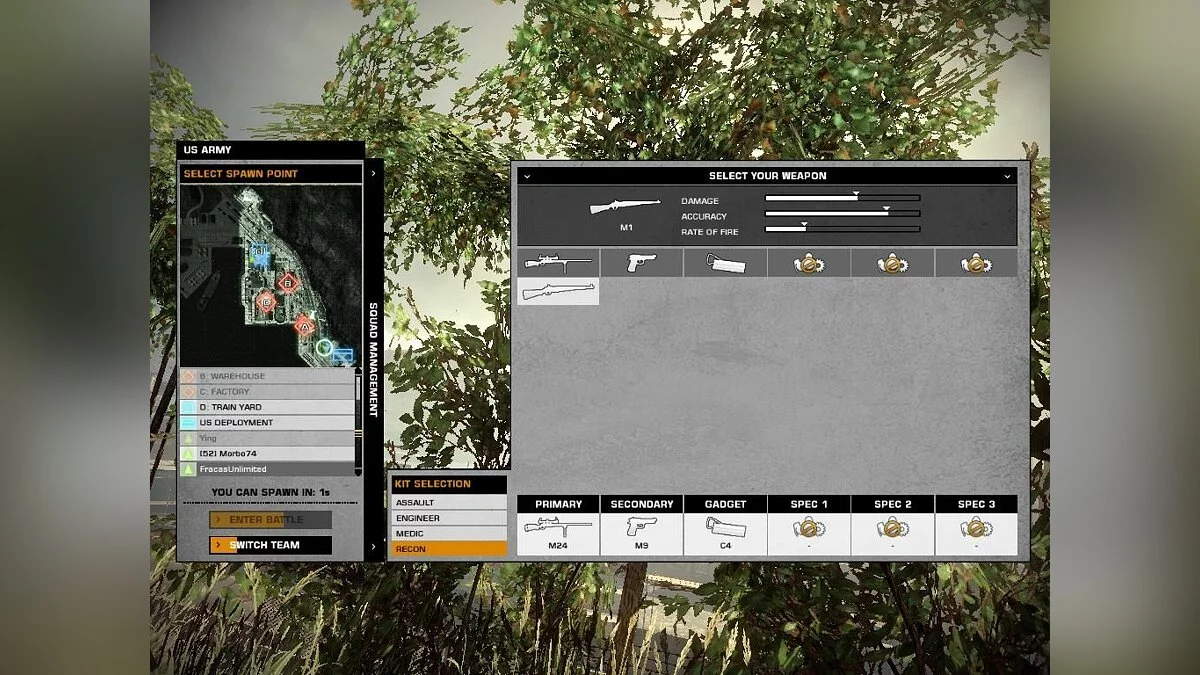Click the KIT SELECTION header
Screen dimensions: 1200x675
tap(449, 484)
